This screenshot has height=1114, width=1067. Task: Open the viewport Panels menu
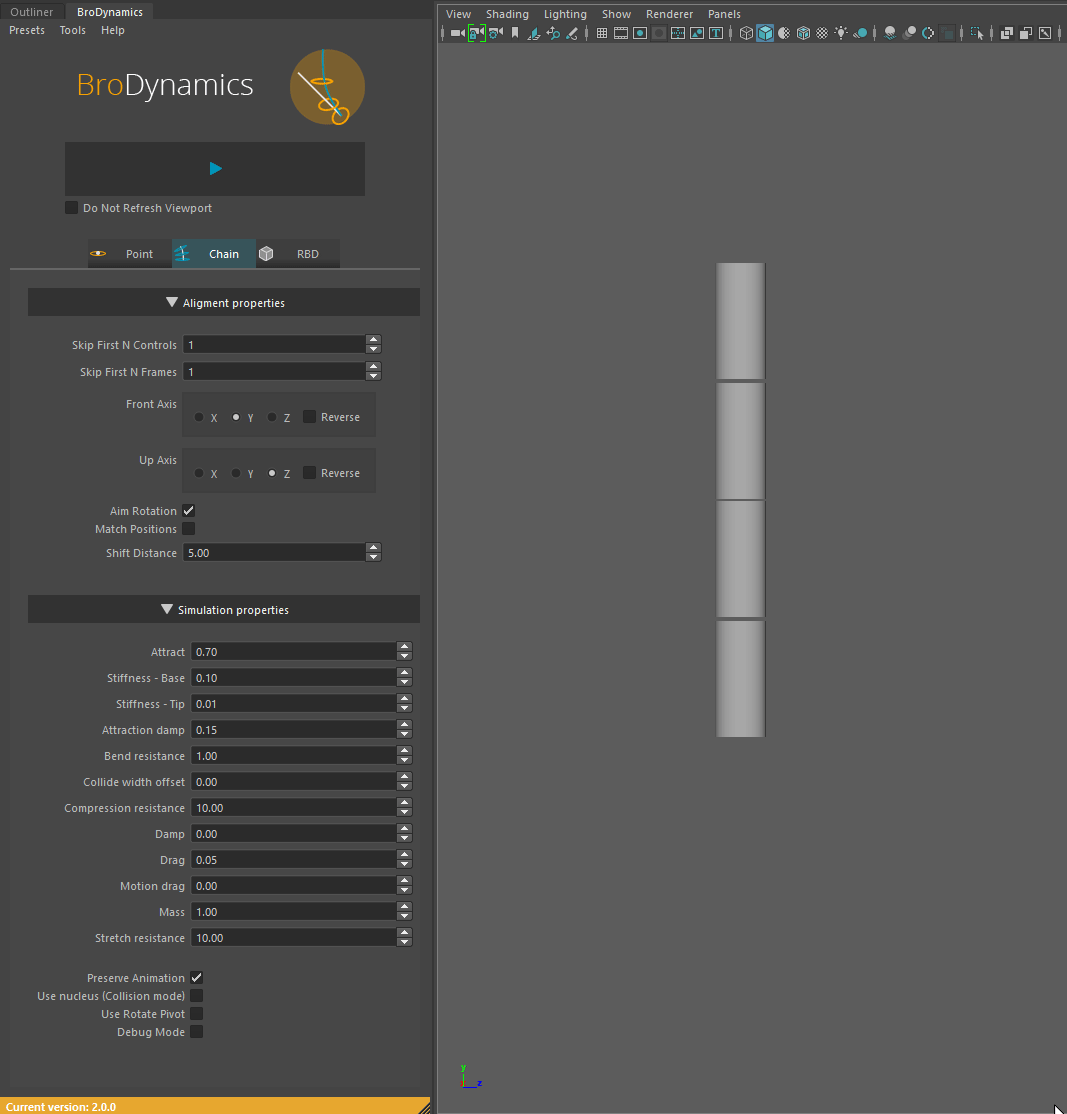tap(724, 14)
